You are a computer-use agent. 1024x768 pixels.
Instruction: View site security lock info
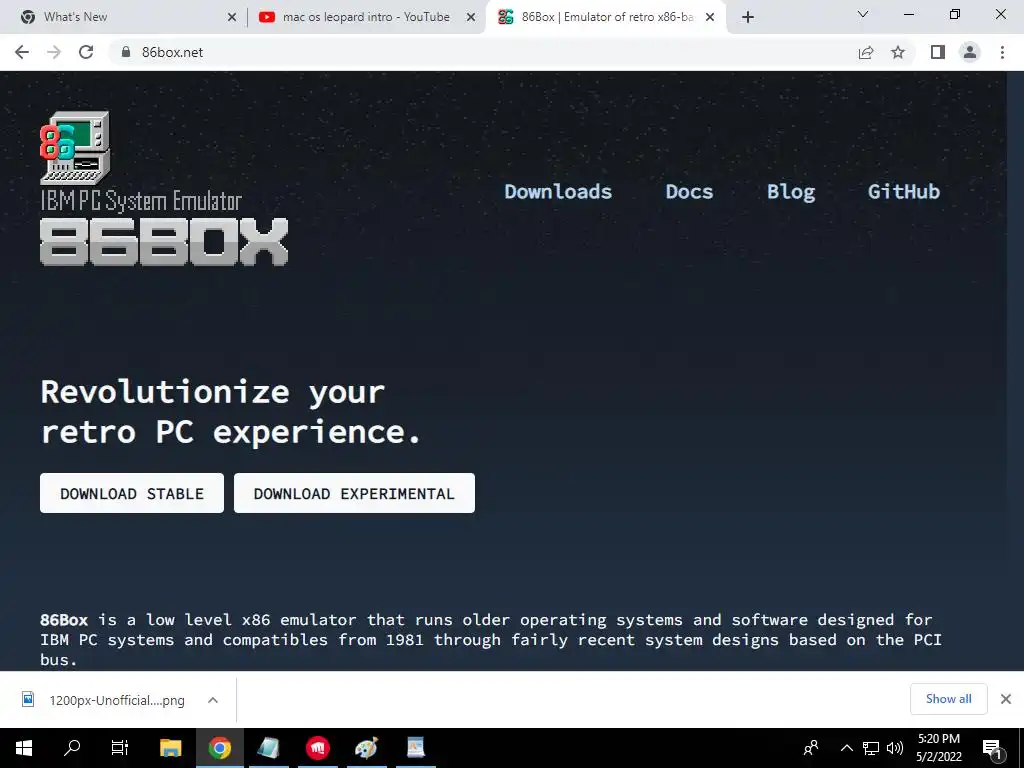click(x=126, y=52)
